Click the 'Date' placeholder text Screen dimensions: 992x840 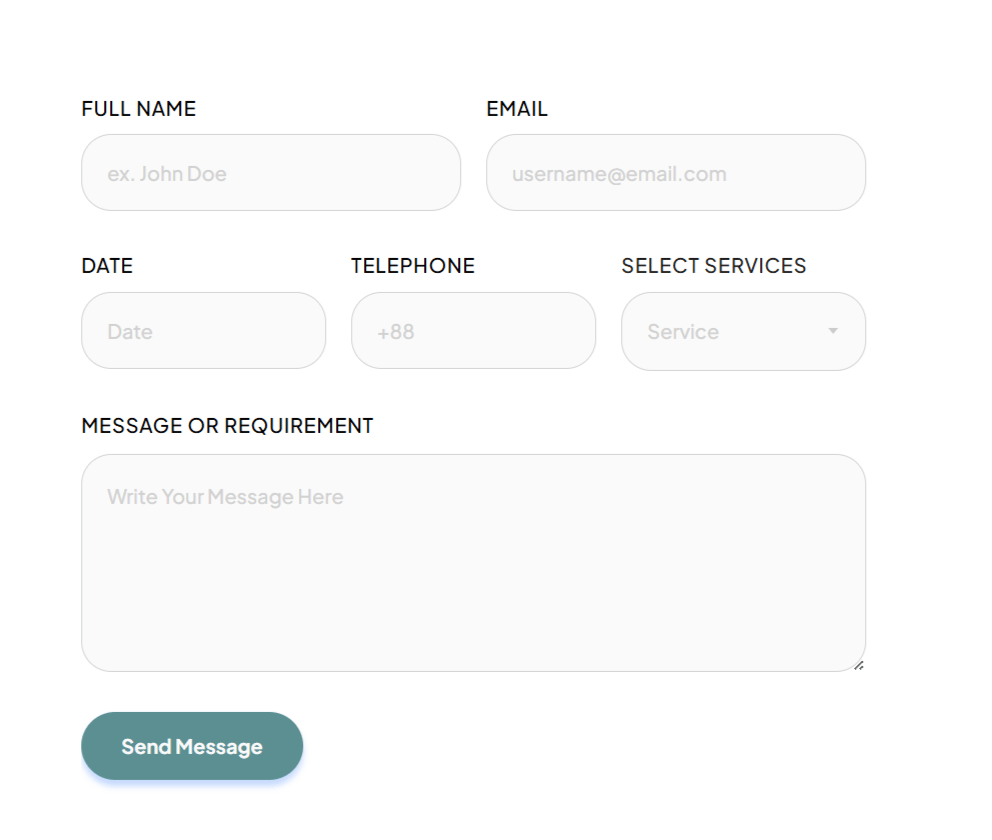130,332
